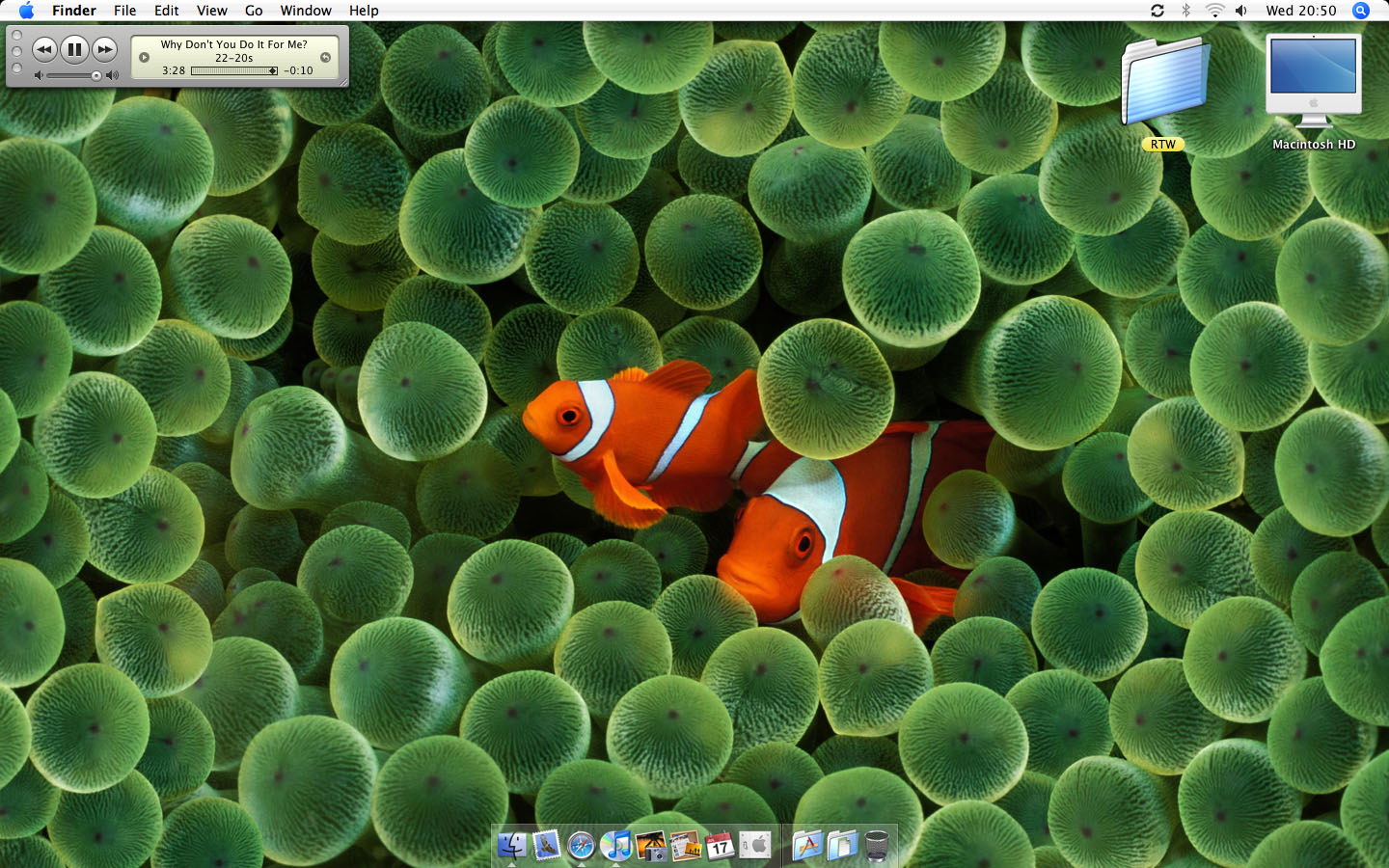Viewport: 1389px width, 868px height.
Task: Click the small play arrow in iTunes display
Action: pyautogui.click(x=144, y=58)
